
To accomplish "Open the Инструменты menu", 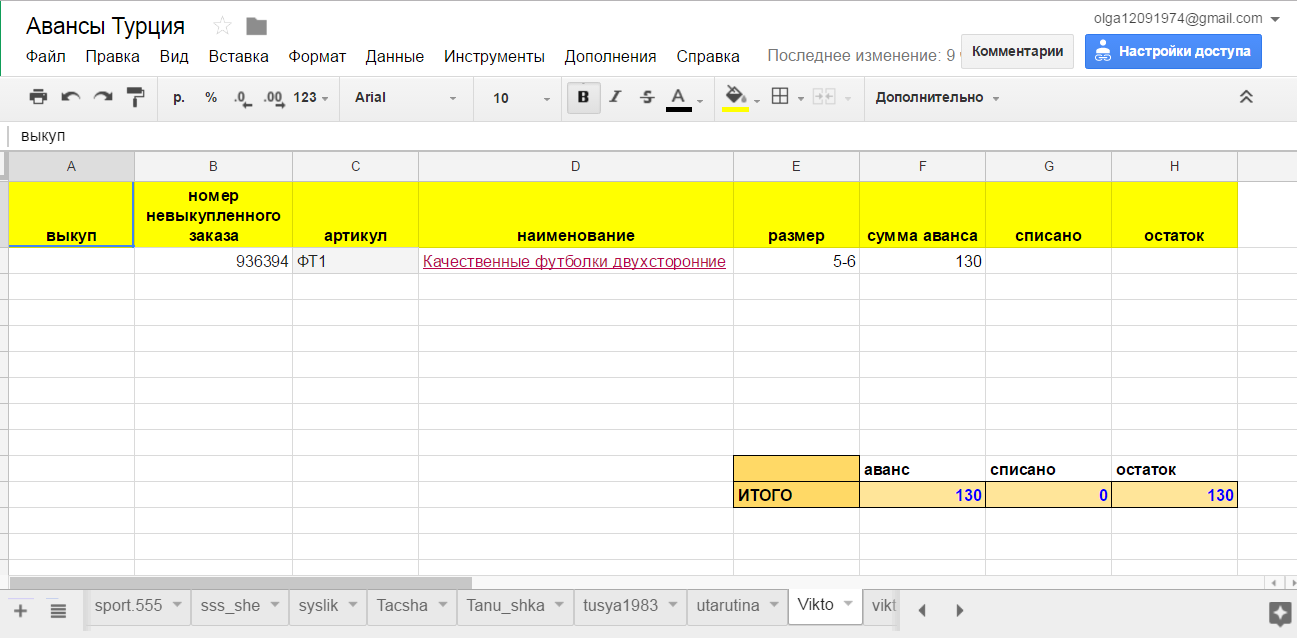I will 494,57.
